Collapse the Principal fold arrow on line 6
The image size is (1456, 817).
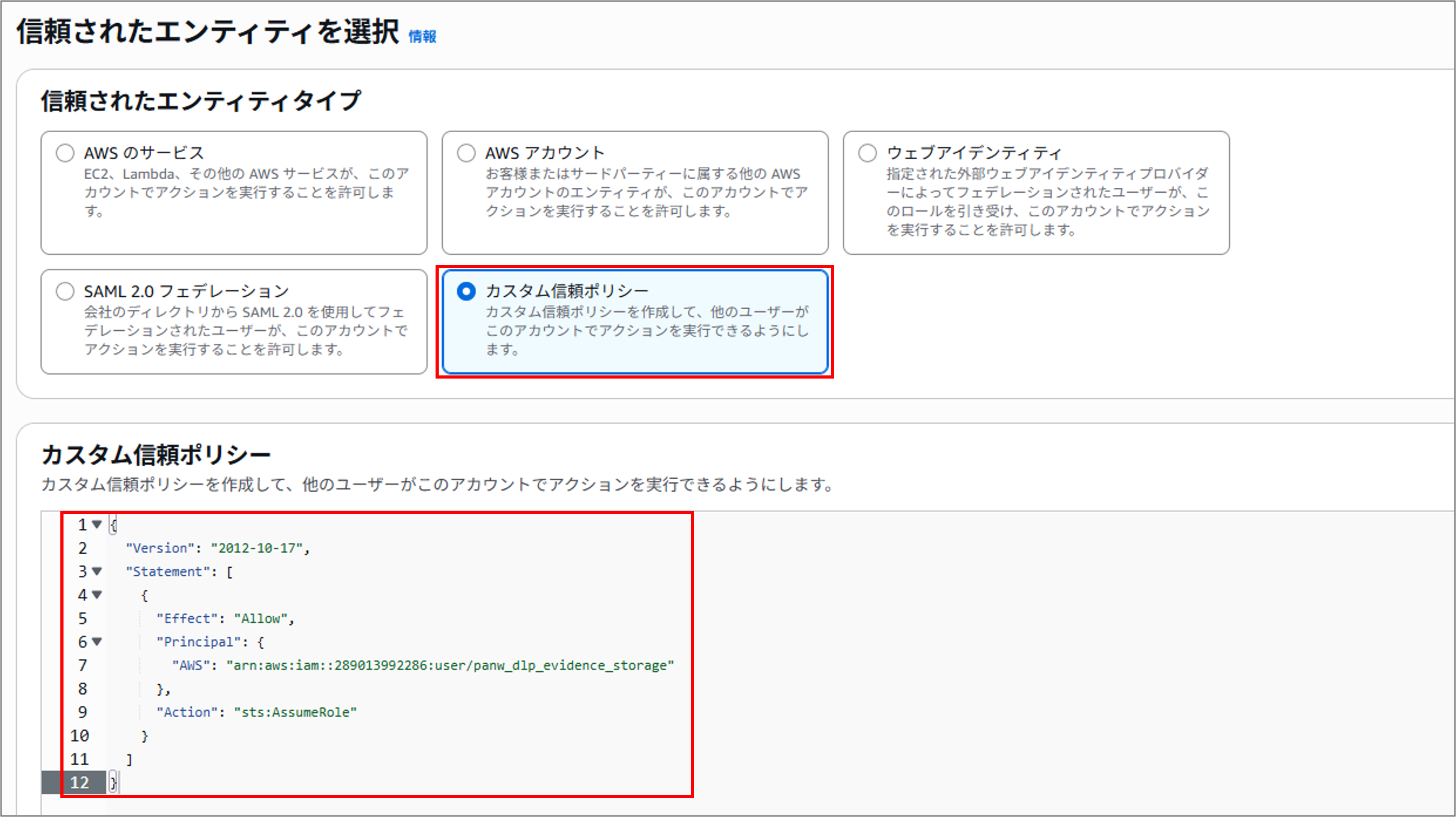97,641
